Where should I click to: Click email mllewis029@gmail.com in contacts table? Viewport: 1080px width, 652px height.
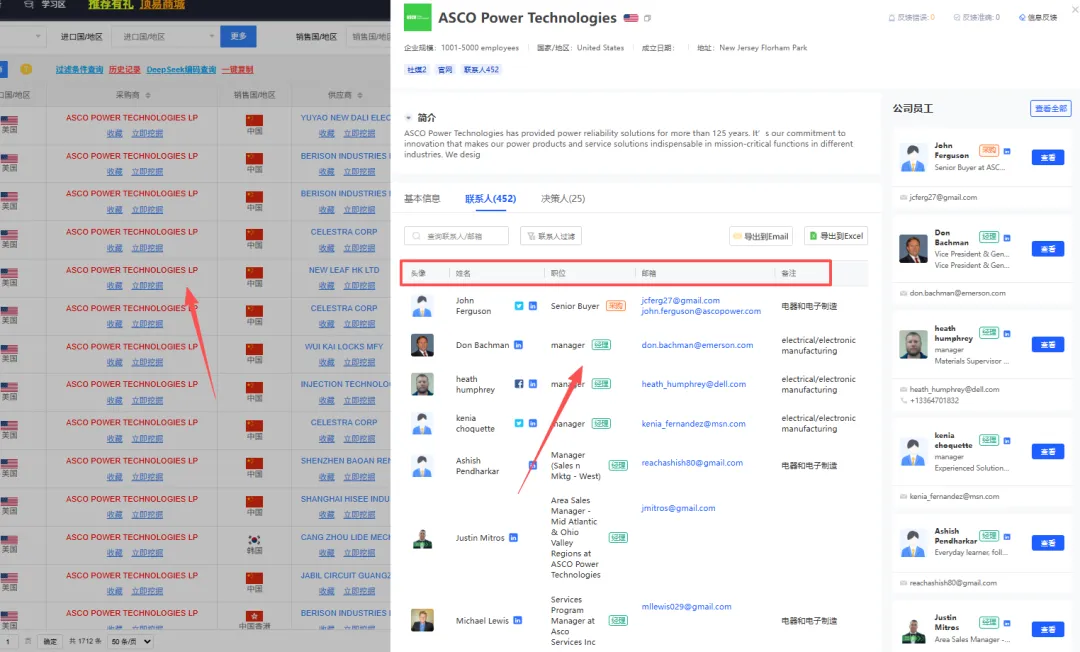point(687,607)
